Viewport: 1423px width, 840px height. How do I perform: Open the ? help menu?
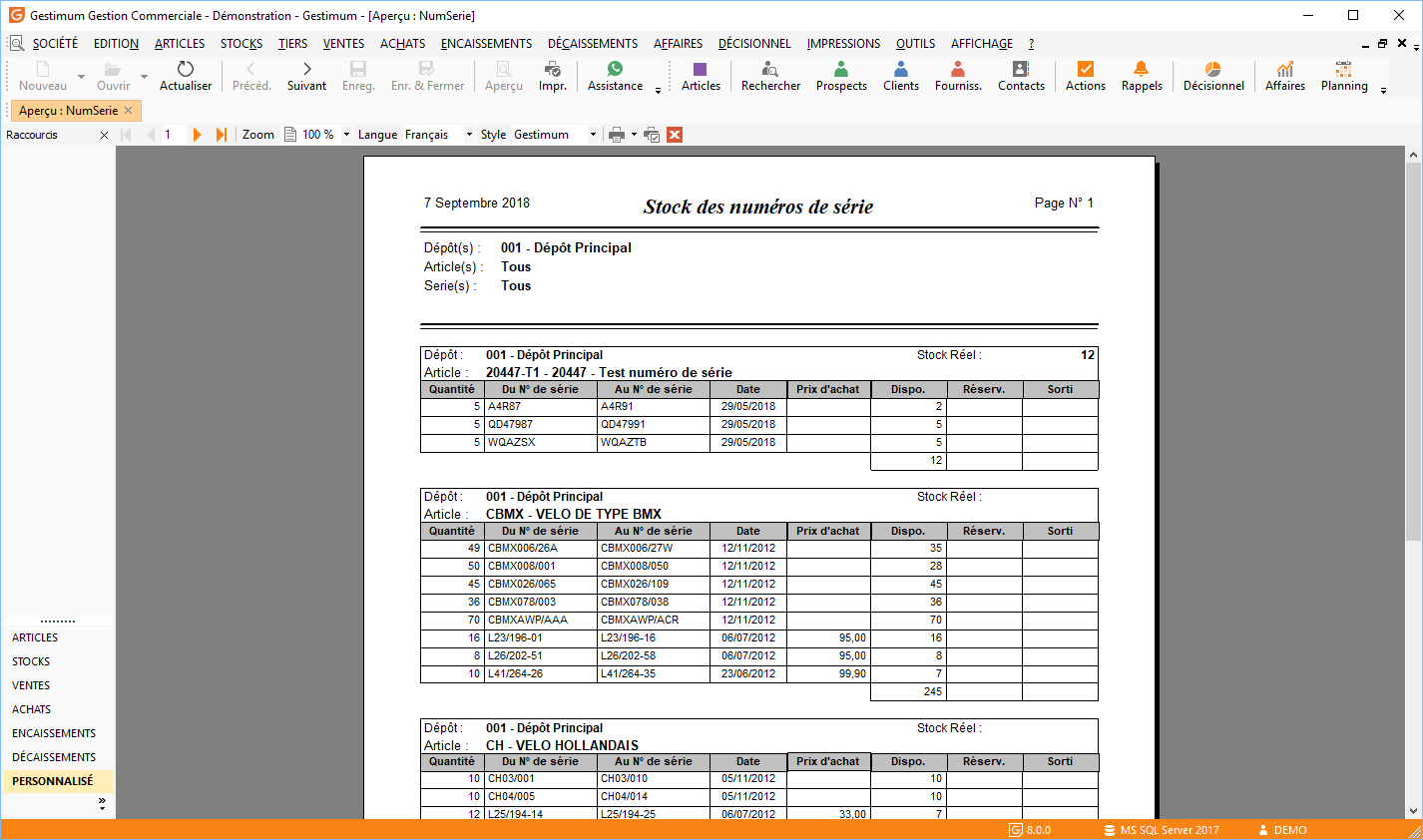[x=1031, y=44]
